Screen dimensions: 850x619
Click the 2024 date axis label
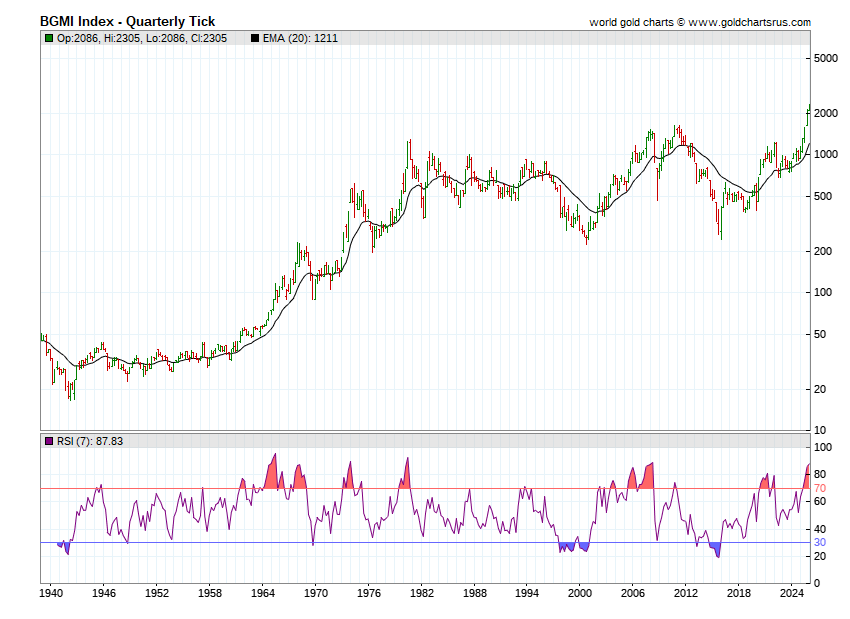point(791,593)
